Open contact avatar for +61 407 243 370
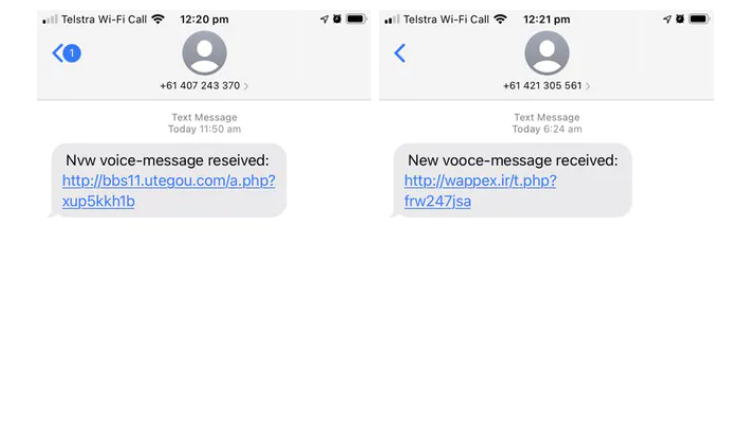Viewport: 750px width, 424px height. 205,53
